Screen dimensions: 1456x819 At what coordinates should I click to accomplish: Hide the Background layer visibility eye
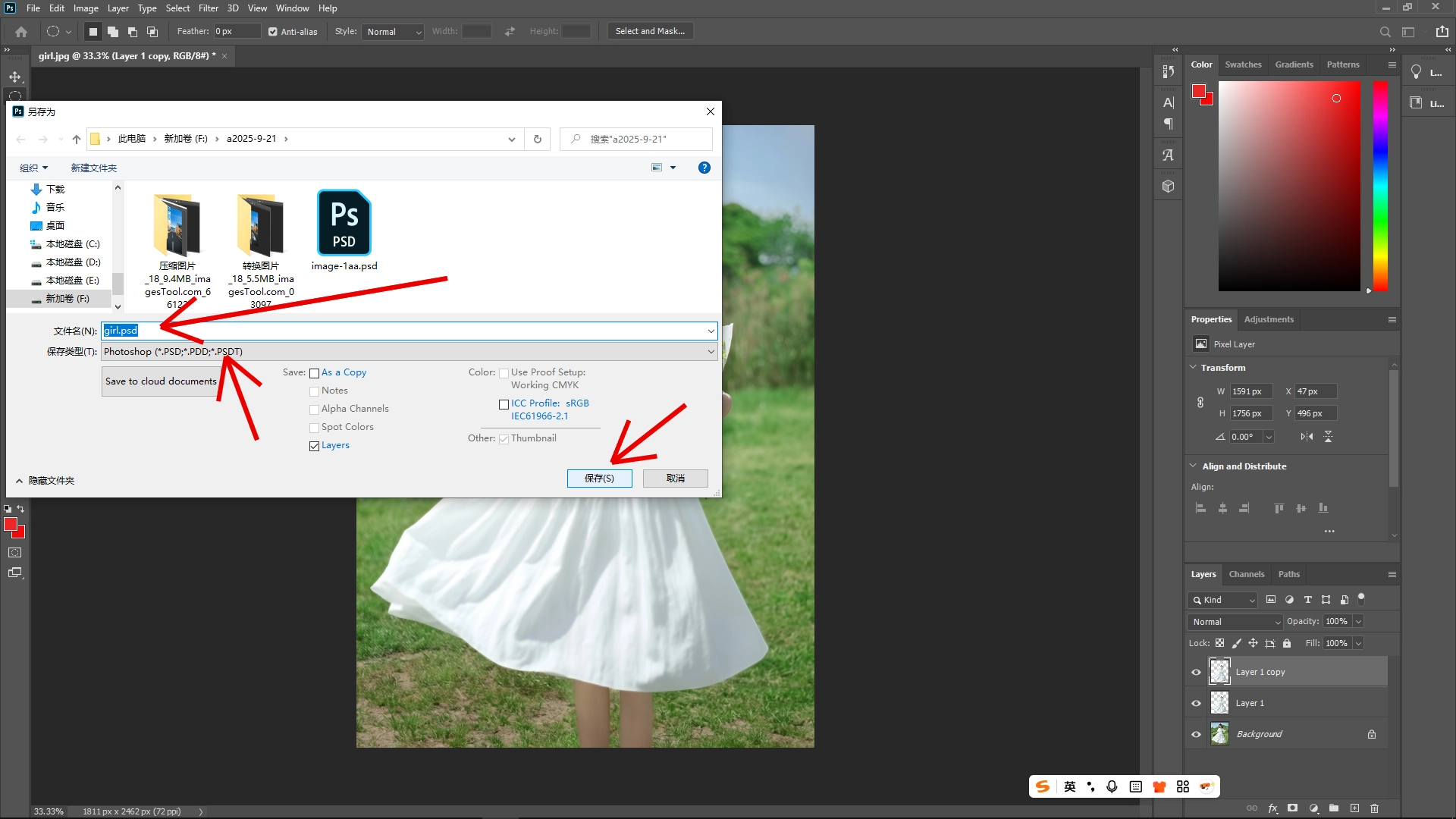click(x=1196, y=733)
